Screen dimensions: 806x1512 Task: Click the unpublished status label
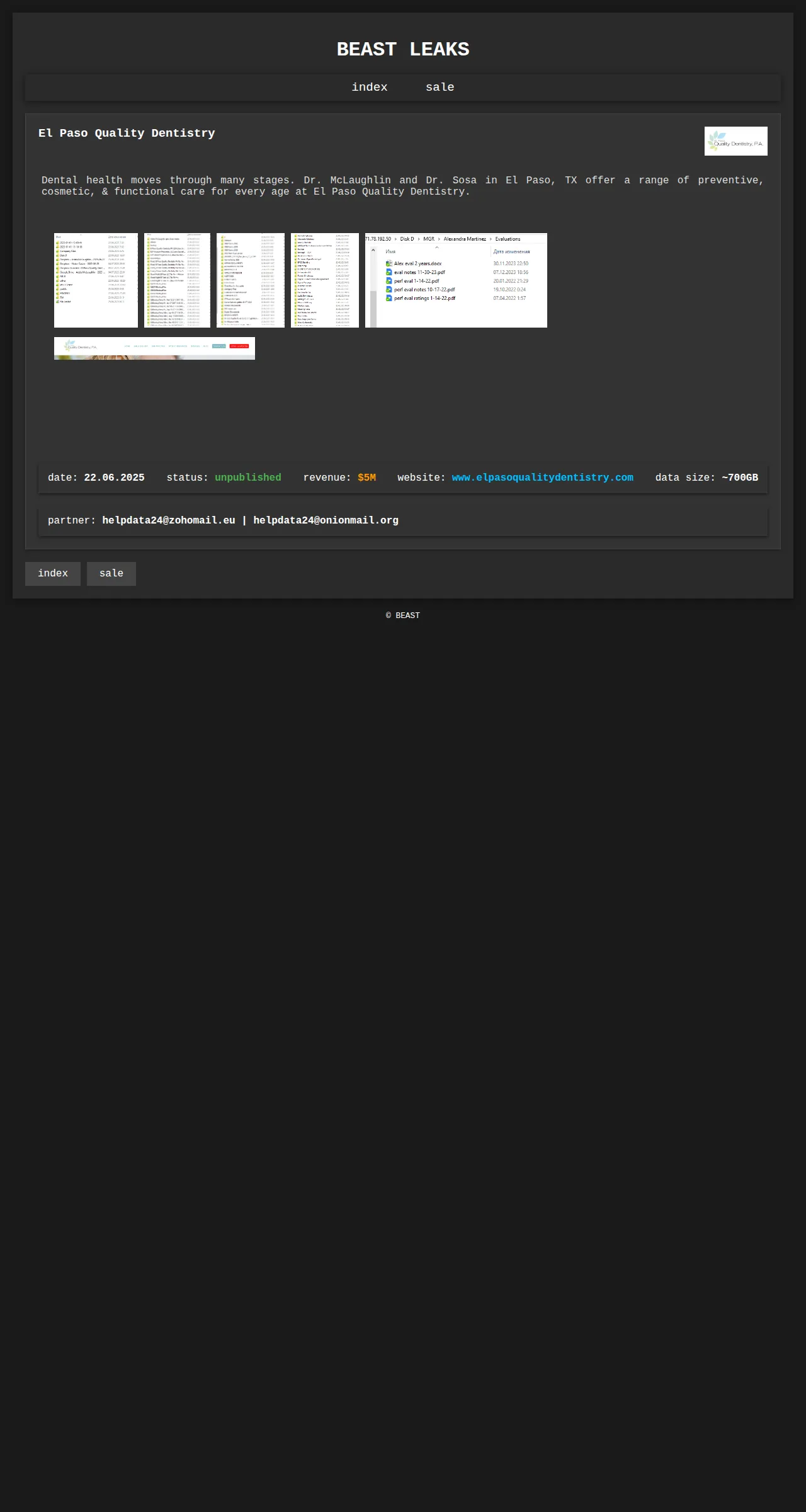tap(248, 478)
